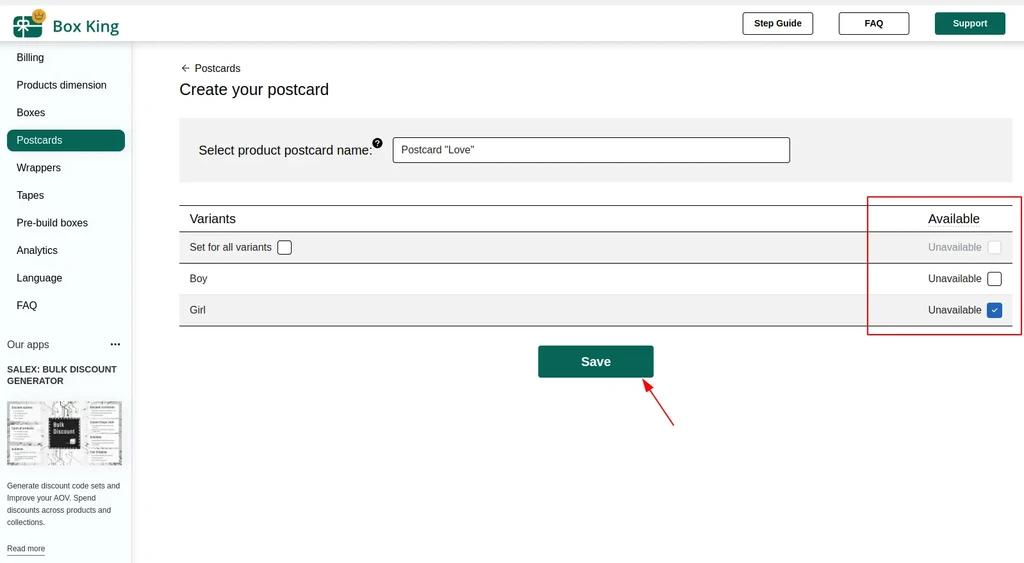Click the Create your postcard heading
The width and height of the screenshot is (1024, 563).
coord(254,89)
